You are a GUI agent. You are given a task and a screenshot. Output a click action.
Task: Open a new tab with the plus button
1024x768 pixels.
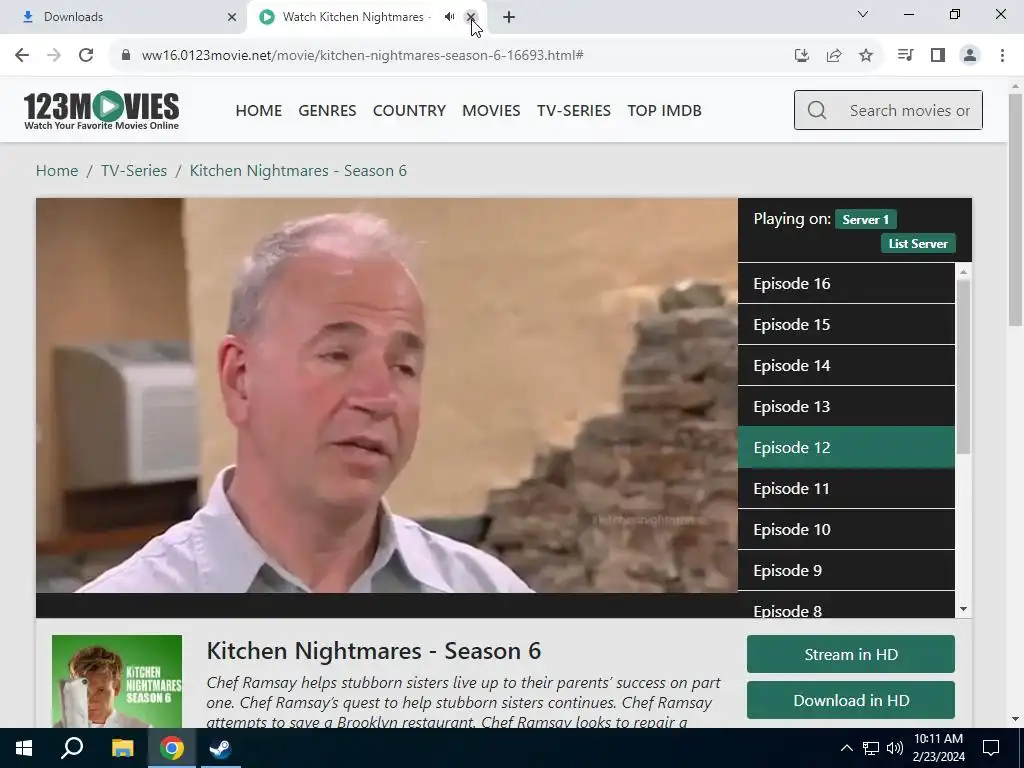pos(509,17)
